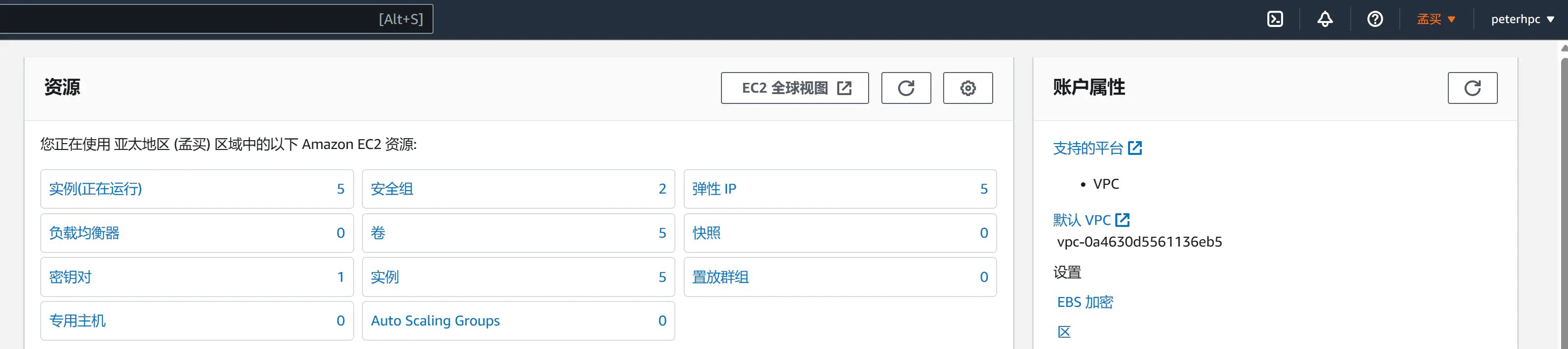The height and width of the screenshot is (349, 1568).
Task: Open the peterhpc account menu
Action: point(1522,20)
